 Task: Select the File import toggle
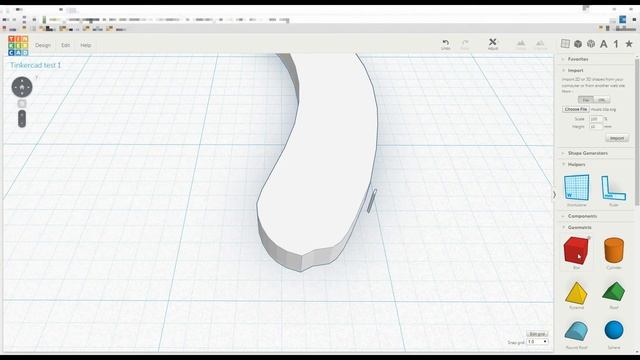tap(586, 100)
